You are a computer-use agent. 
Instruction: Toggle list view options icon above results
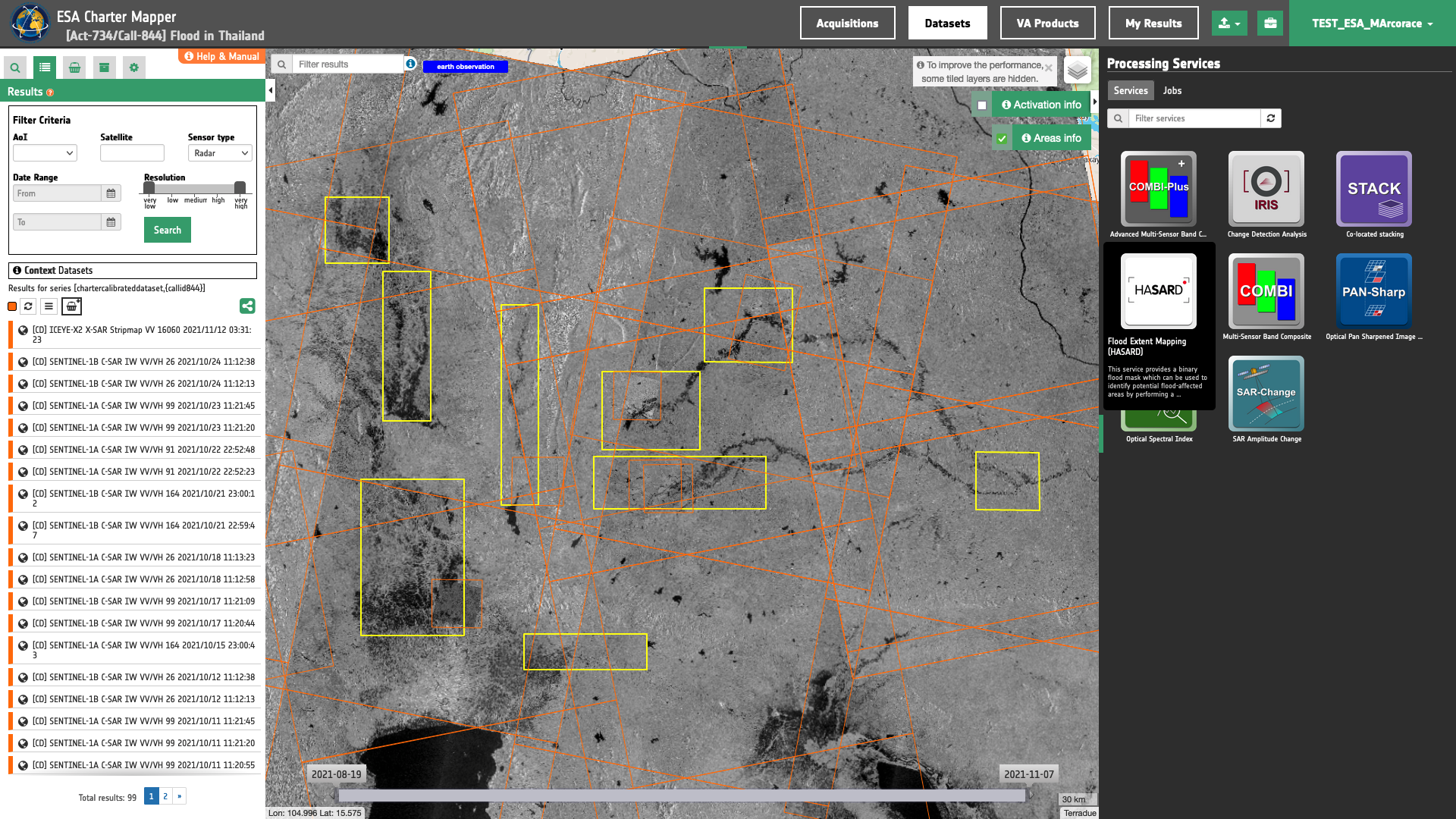[x=49, y=306]
